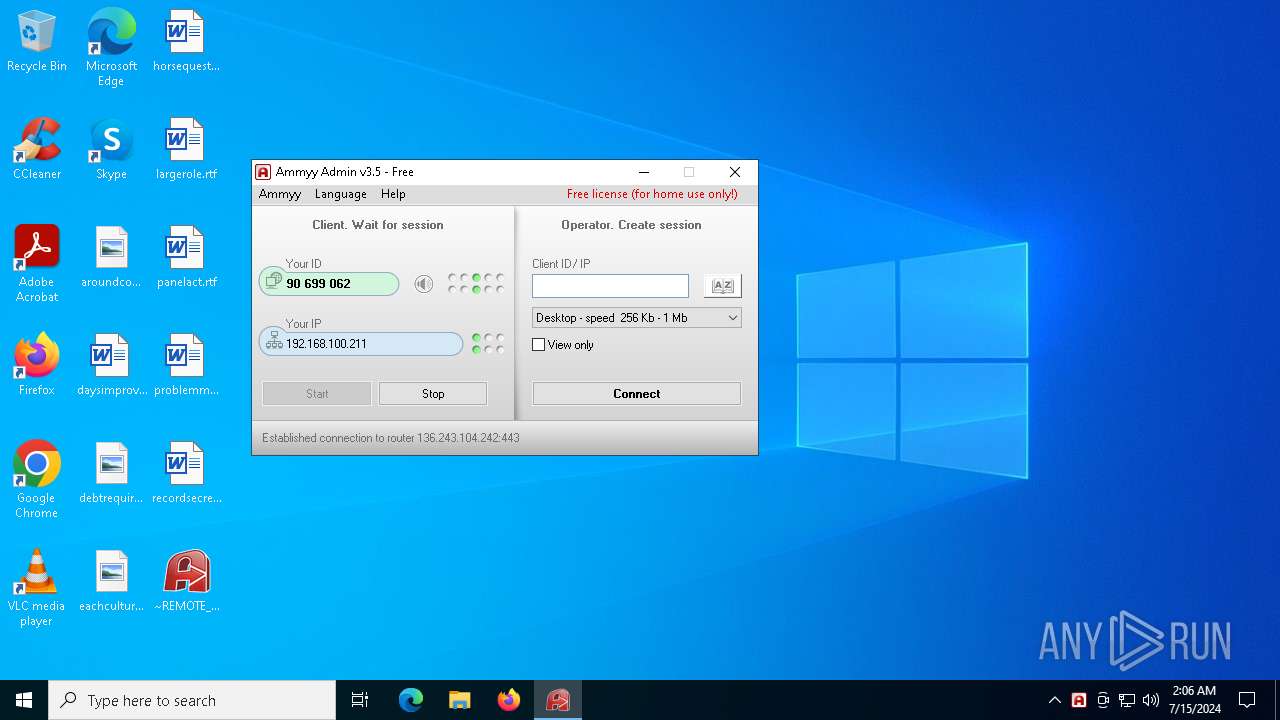Image resolution: width=1280 pixels, height=720 pixels.
Task: Click the computer icon in Your ID field
Action: tap(273, 283)
